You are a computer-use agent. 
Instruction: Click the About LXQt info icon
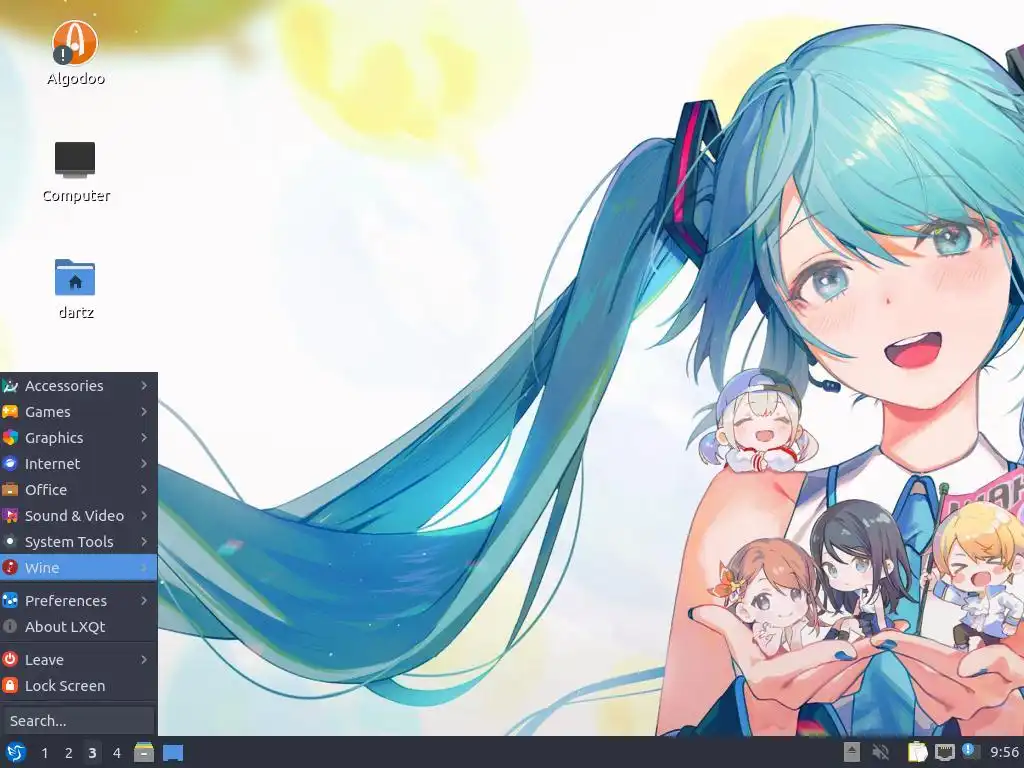click(x=10, y=626)
